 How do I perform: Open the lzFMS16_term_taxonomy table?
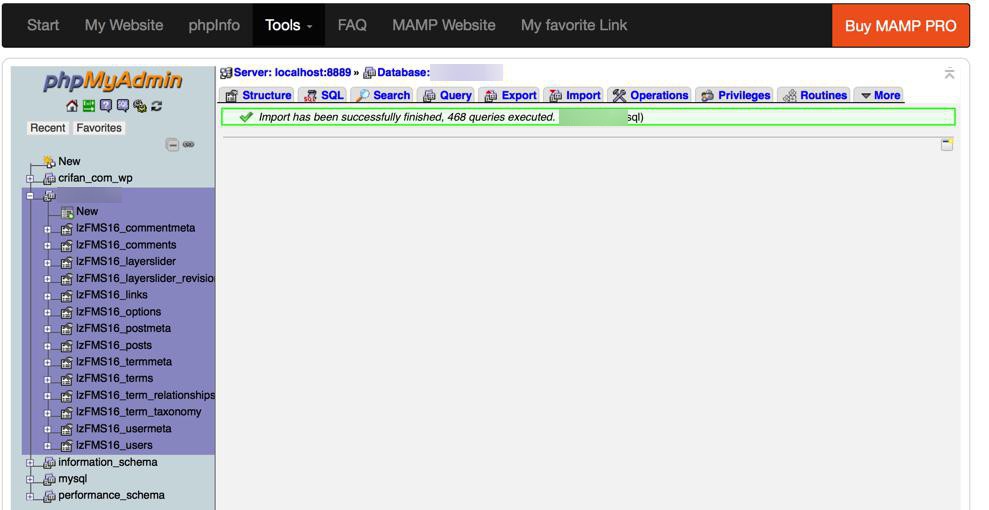[x=139, y=412]
